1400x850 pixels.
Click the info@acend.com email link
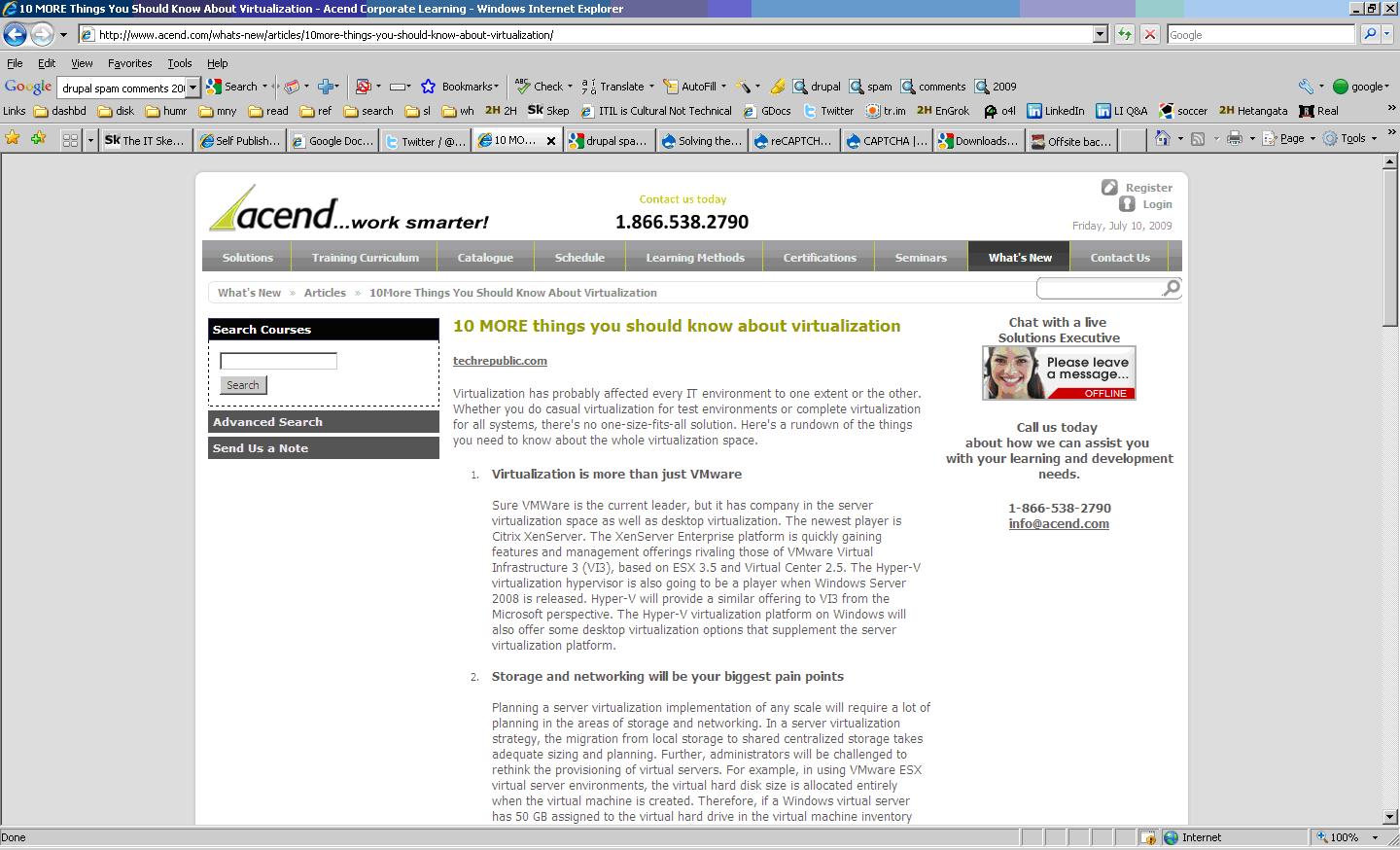[x=1059, y=523]
